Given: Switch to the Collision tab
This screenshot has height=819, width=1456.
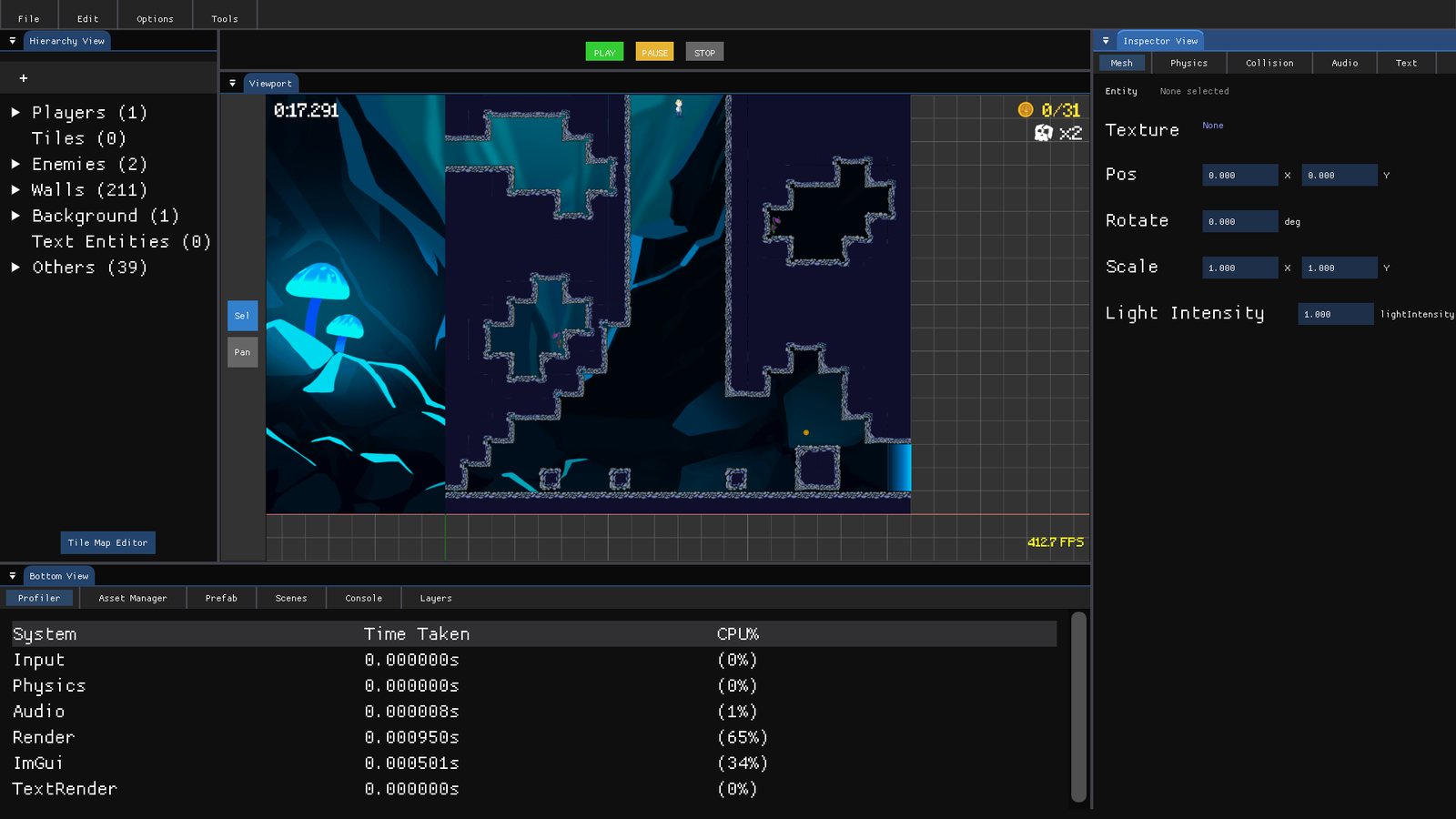Looking at the screenshot, I should point(1269,63).
